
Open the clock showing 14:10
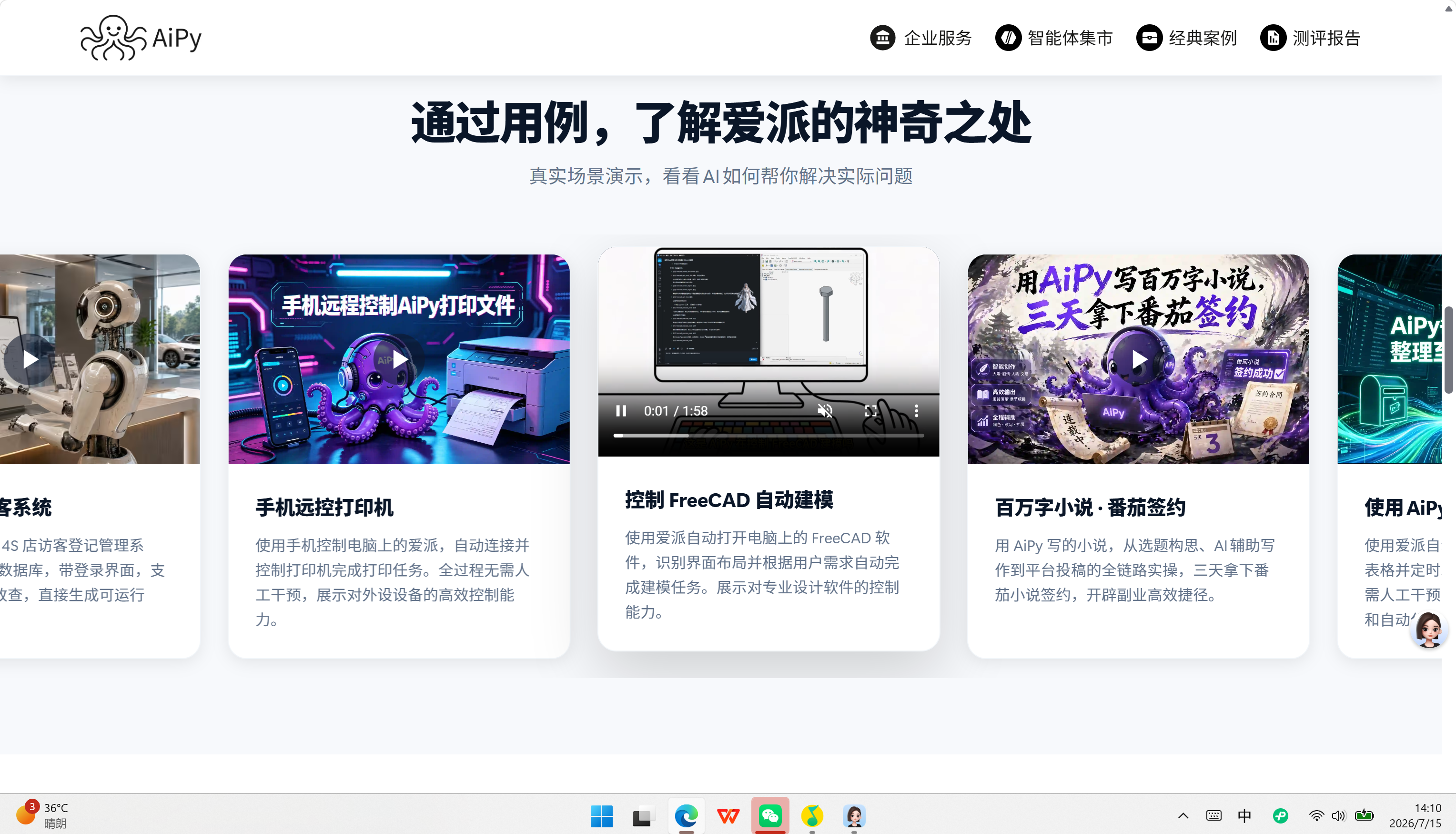coord(1415,816)
